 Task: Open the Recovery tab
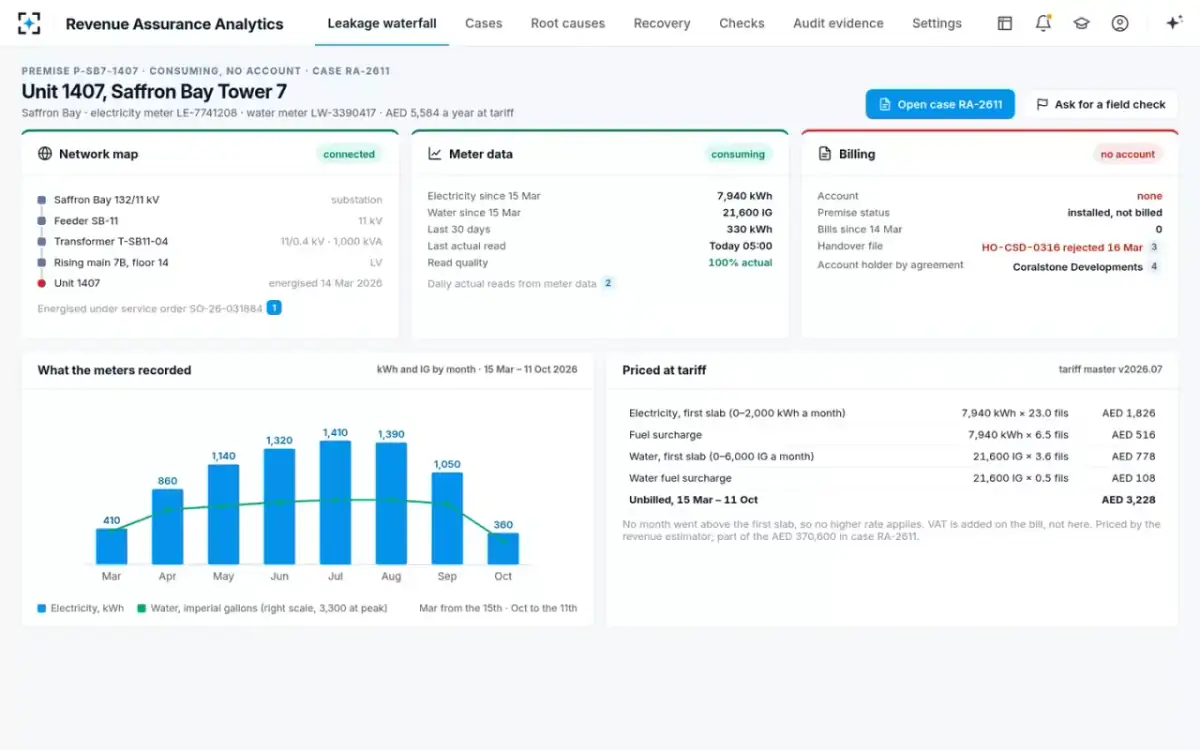coord(662,23)
